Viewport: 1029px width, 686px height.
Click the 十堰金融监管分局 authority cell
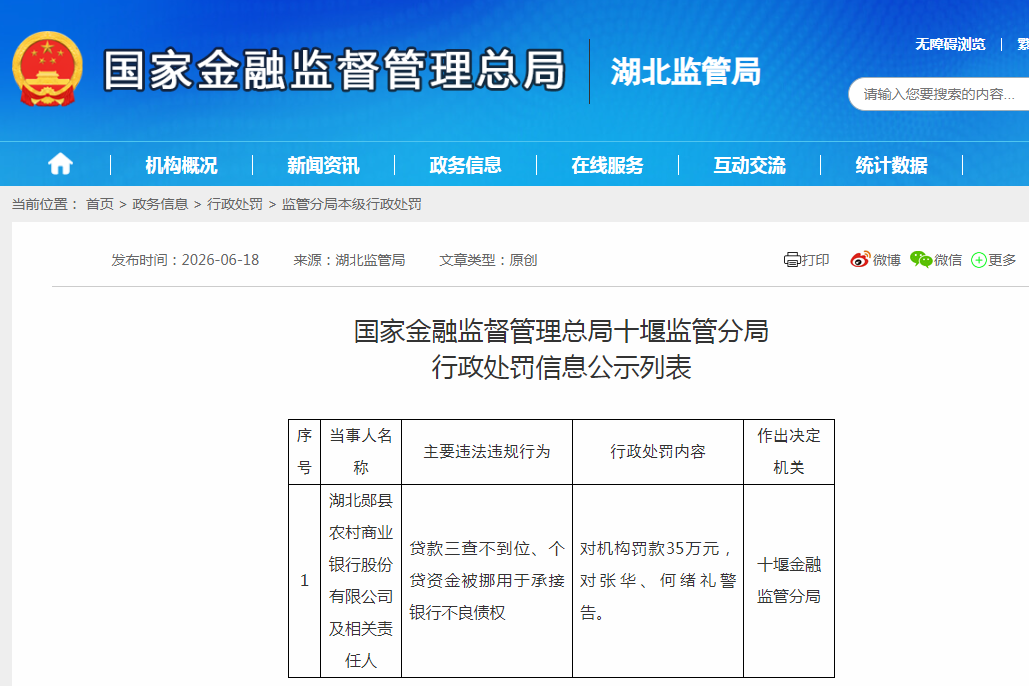[789, 581]
